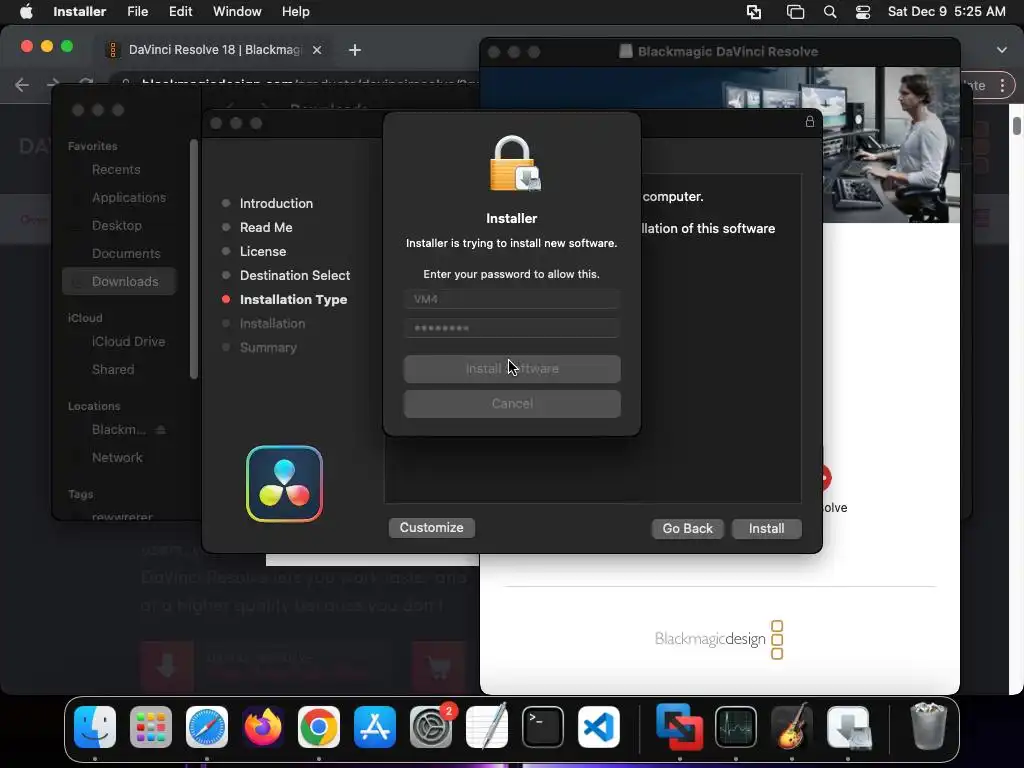Viewport: 1024px width, 768px height.
Task: Click the Destination Select step
Action: pos(295,276)
